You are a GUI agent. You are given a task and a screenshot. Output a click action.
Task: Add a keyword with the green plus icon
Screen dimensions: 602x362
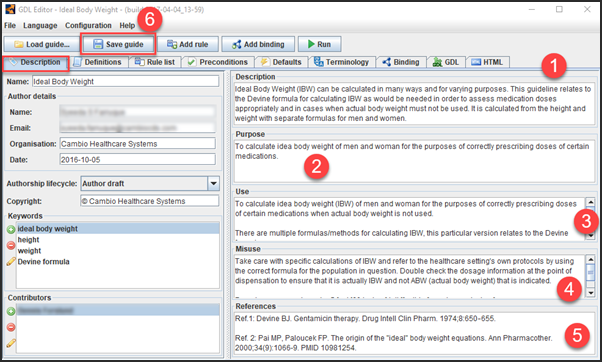[x=11, y=230]
